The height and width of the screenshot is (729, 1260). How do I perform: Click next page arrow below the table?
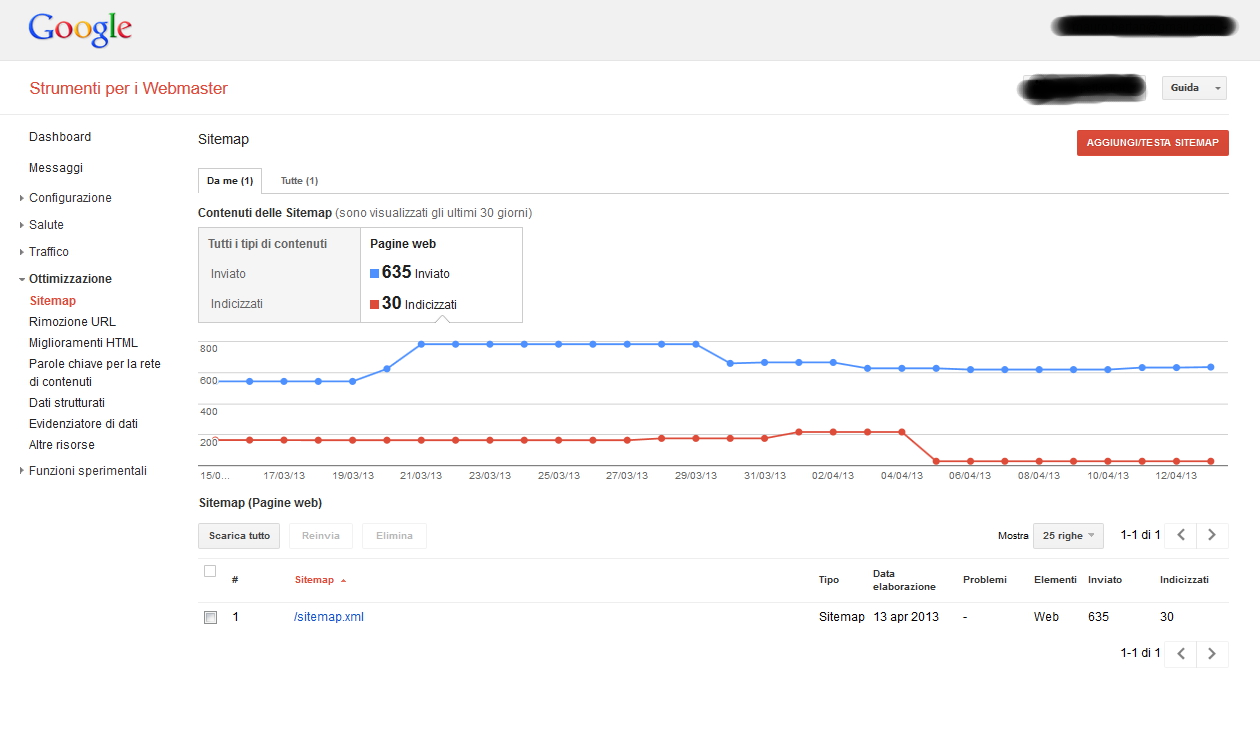pyautogui.click(x=1212, y=654)
